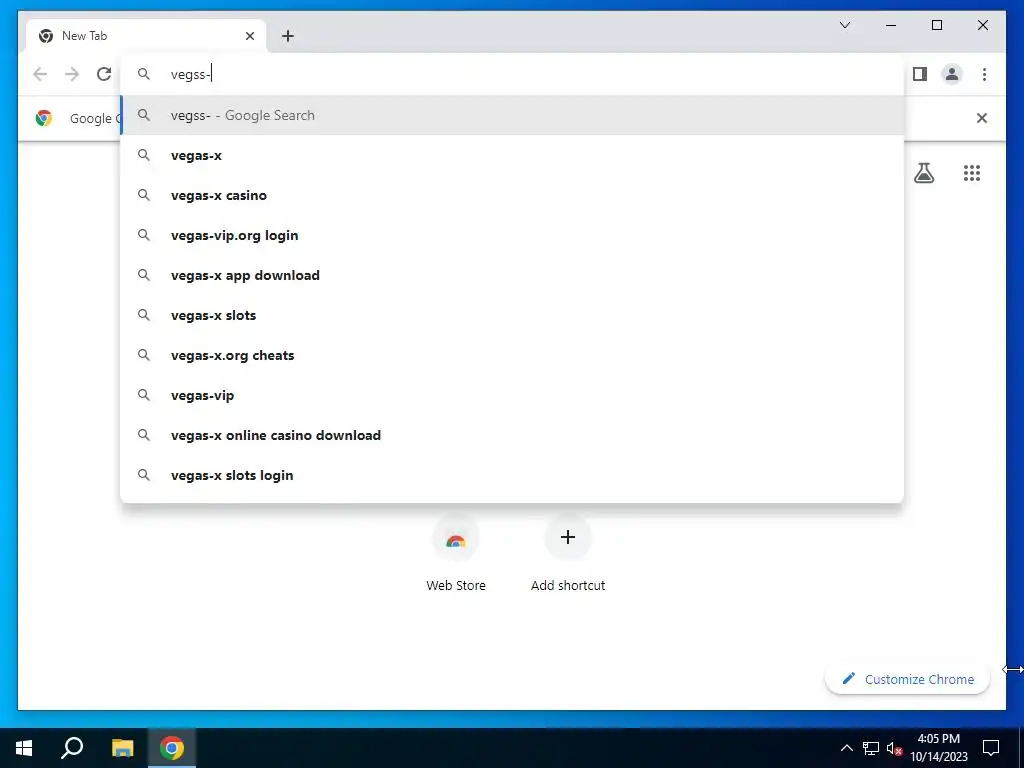Image resolution: width=1024 pixels, height=768 pixels.
Task: Select the New Tab tab
Action: 146,36
